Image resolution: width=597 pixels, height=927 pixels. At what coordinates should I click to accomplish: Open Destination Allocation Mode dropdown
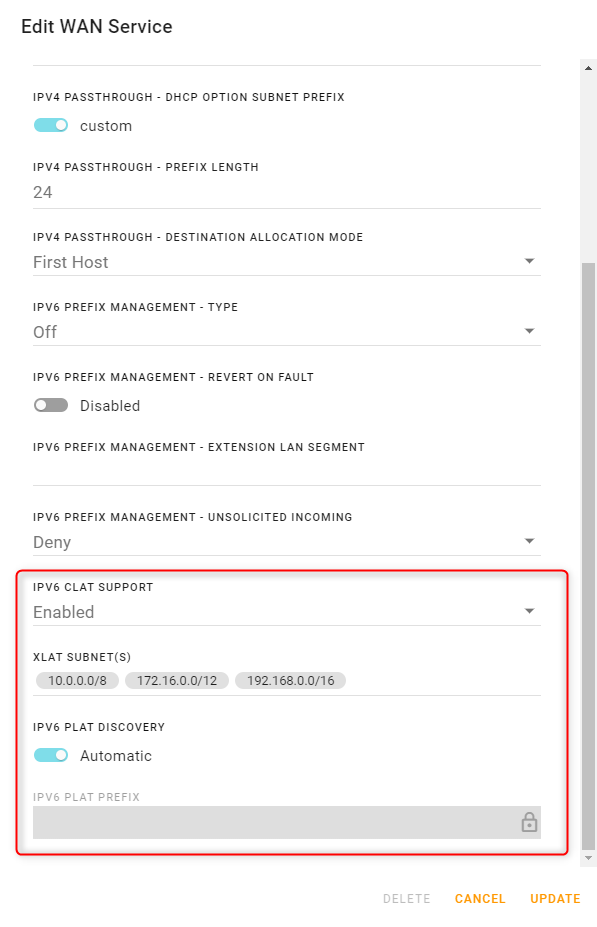(287, 262)
